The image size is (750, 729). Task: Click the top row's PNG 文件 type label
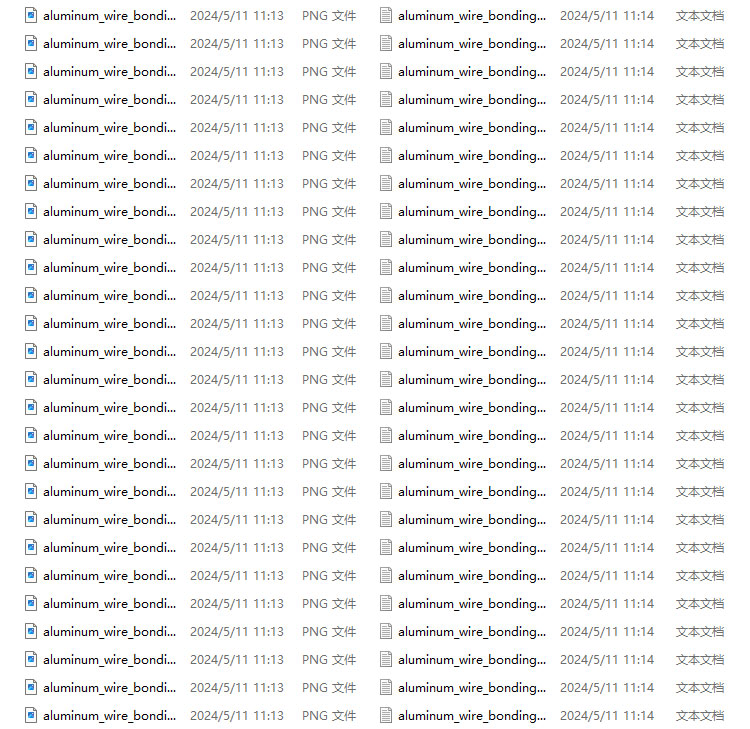(x=329, y=16)
